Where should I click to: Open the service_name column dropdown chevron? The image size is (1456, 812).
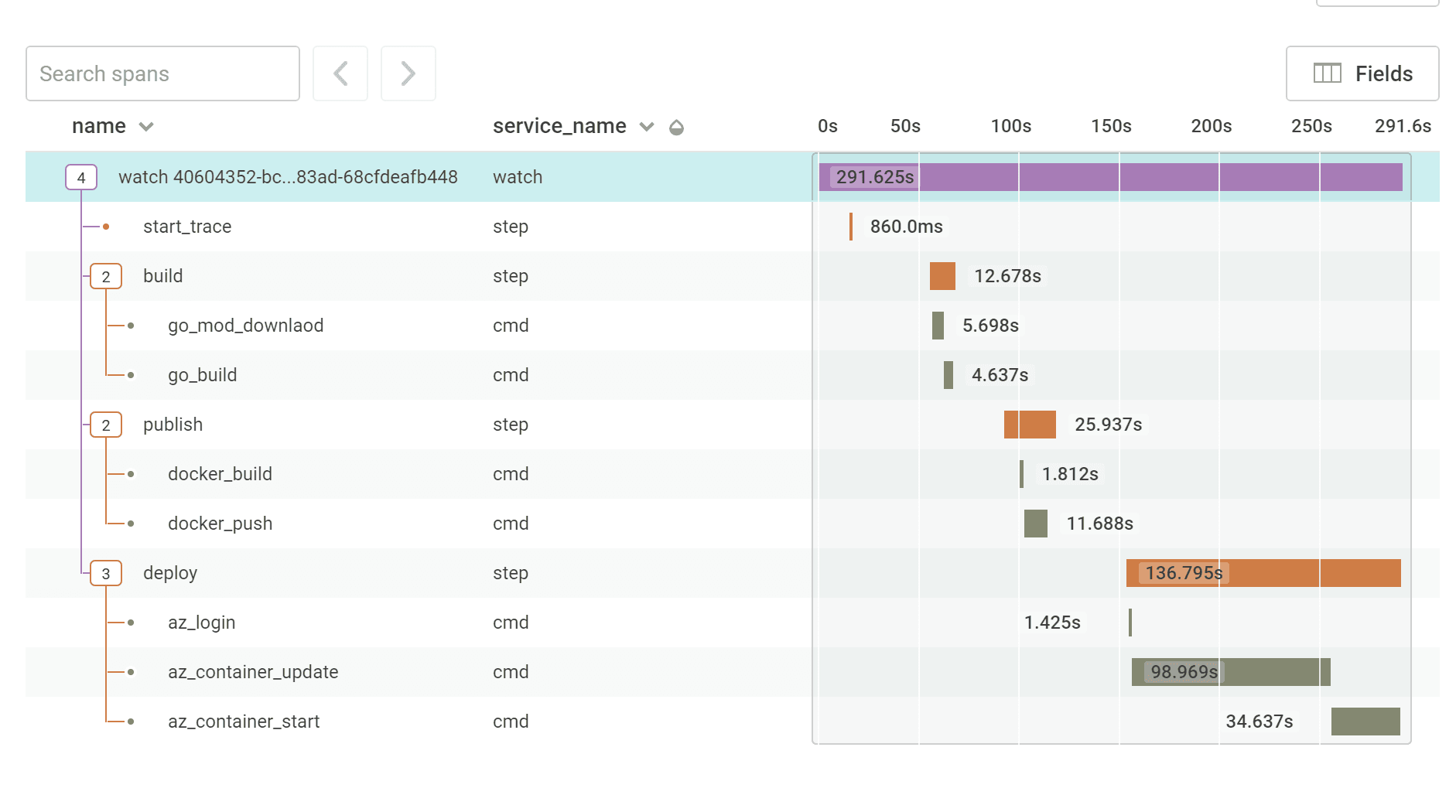[647, 127]
